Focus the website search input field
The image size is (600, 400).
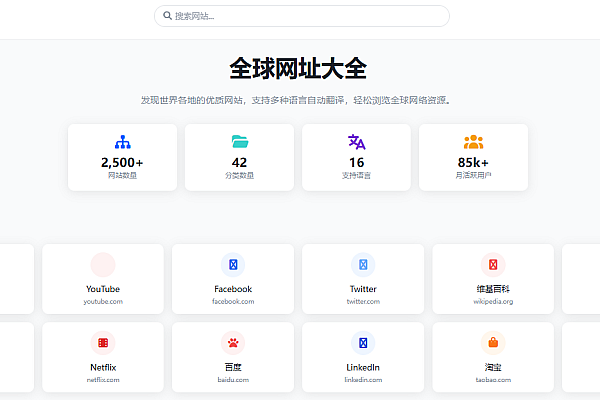click(x=302, y=16)
